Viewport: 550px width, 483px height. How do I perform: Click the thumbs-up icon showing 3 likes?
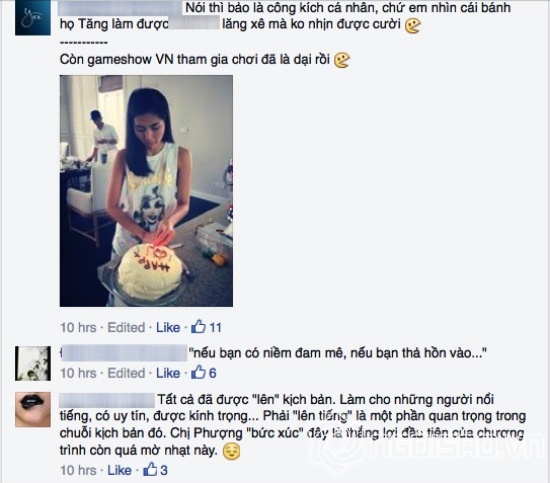point(150,469)
